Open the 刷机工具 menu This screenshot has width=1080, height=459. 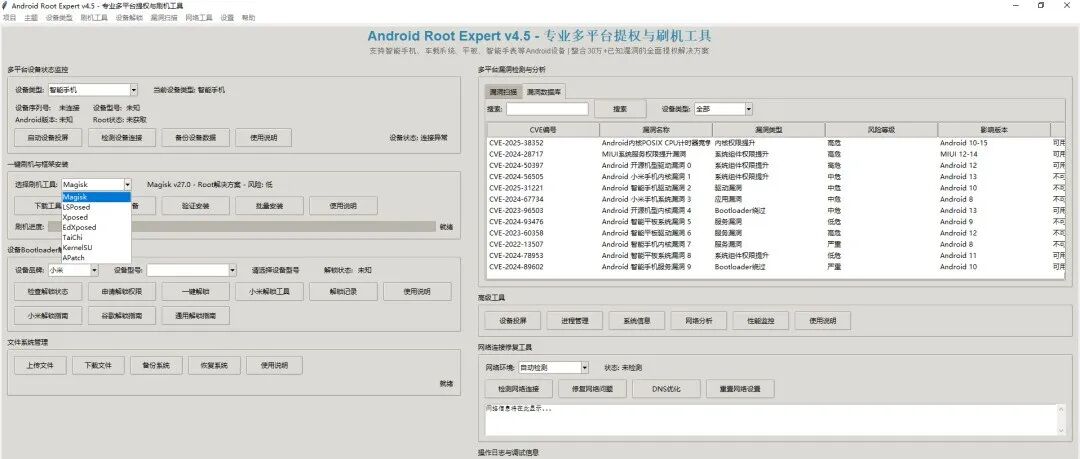(x=94, y=18)
